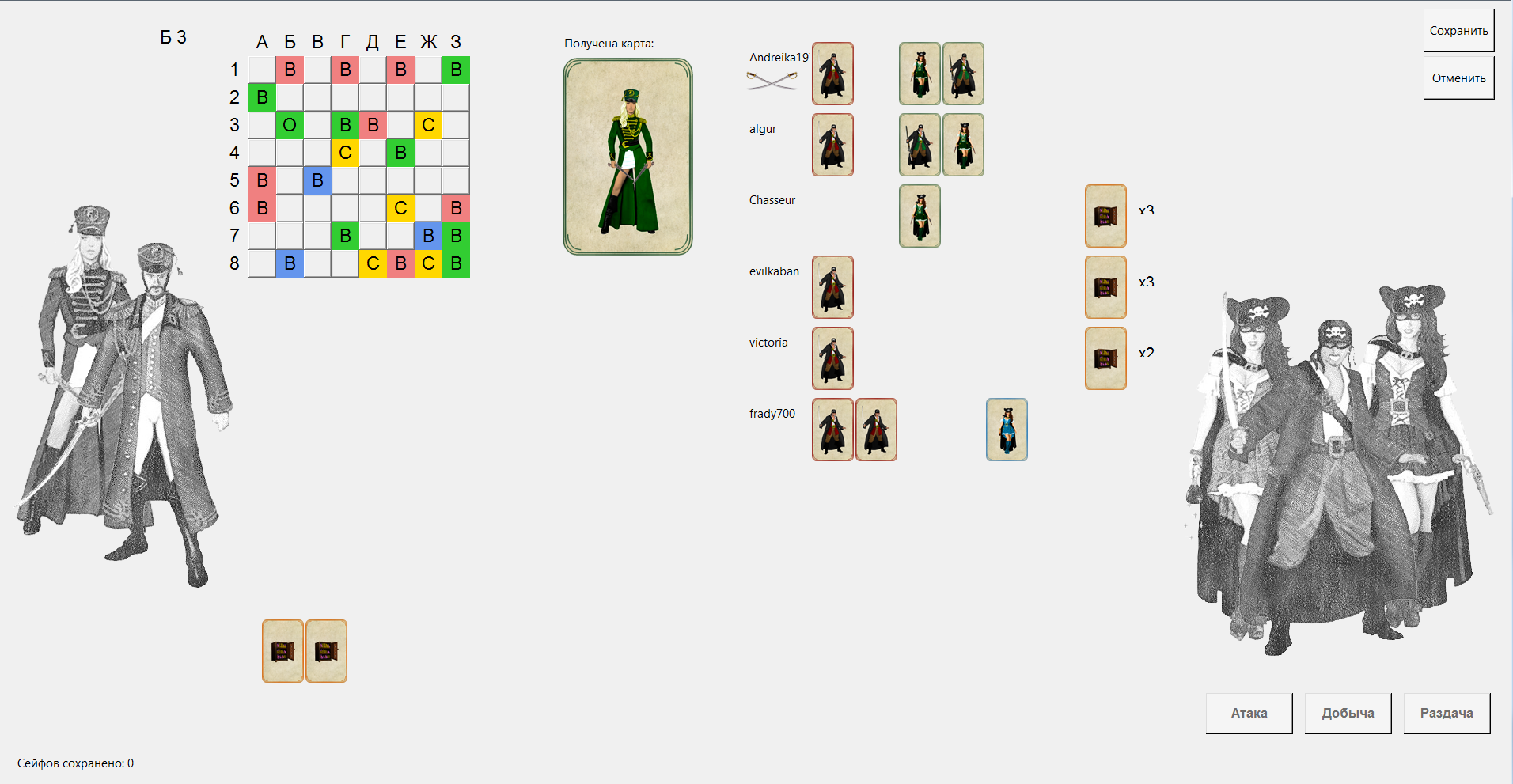This screenshot has height=784, width=1513.
Task: Select the red B cell at Б1
Action: coord(290,70)
